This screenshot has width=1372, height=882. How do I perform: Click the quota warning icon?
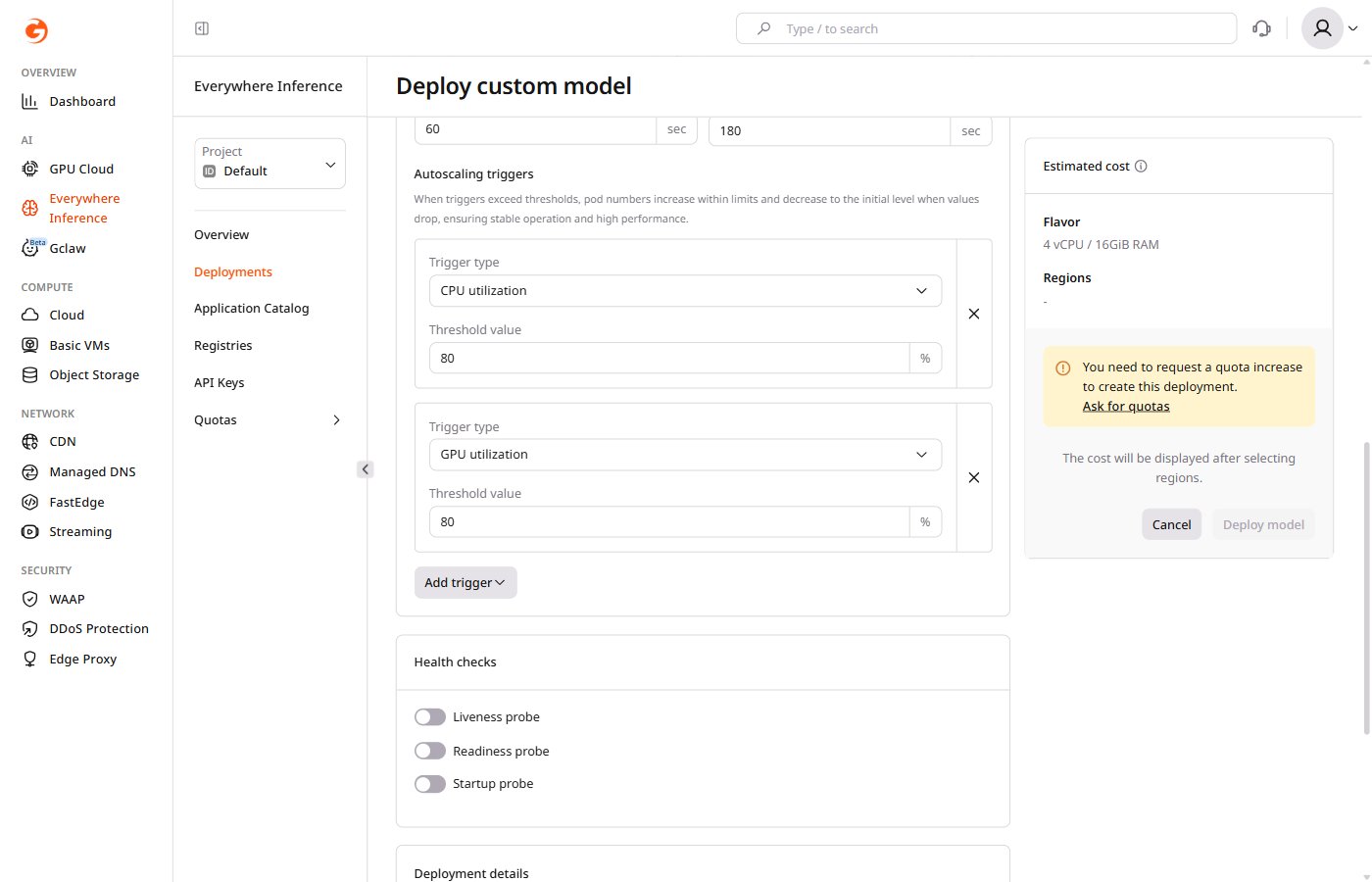(x=1062, y=368)
